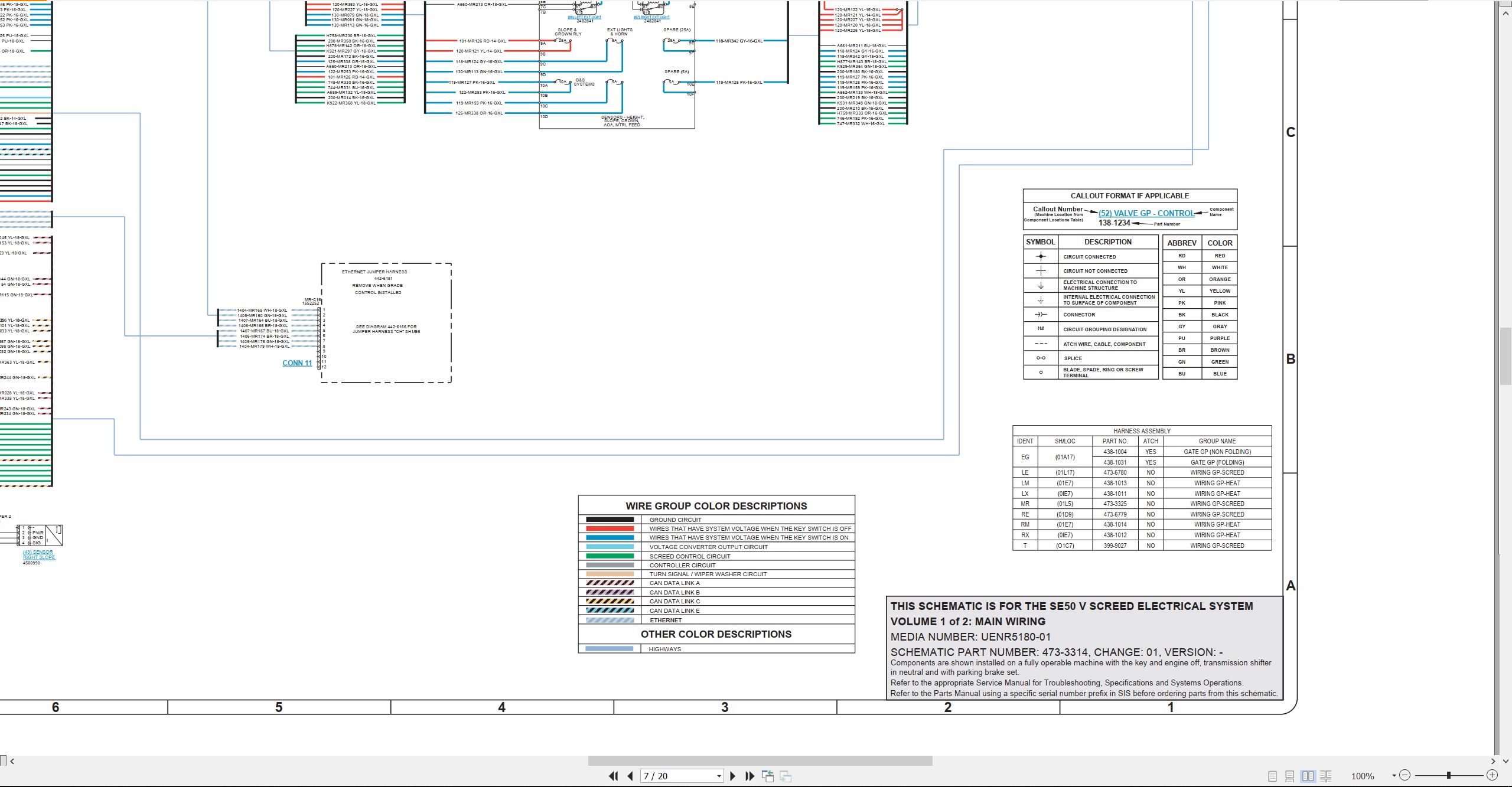Go to the first page
The height and width of the screenshot is (787, 1512).
coord(614,776)
